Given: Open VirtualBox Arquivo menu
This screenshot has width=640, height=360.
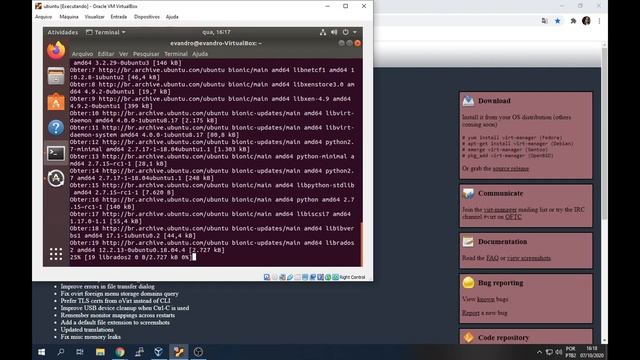Looking at the screenshot, I should click(44, 17).
